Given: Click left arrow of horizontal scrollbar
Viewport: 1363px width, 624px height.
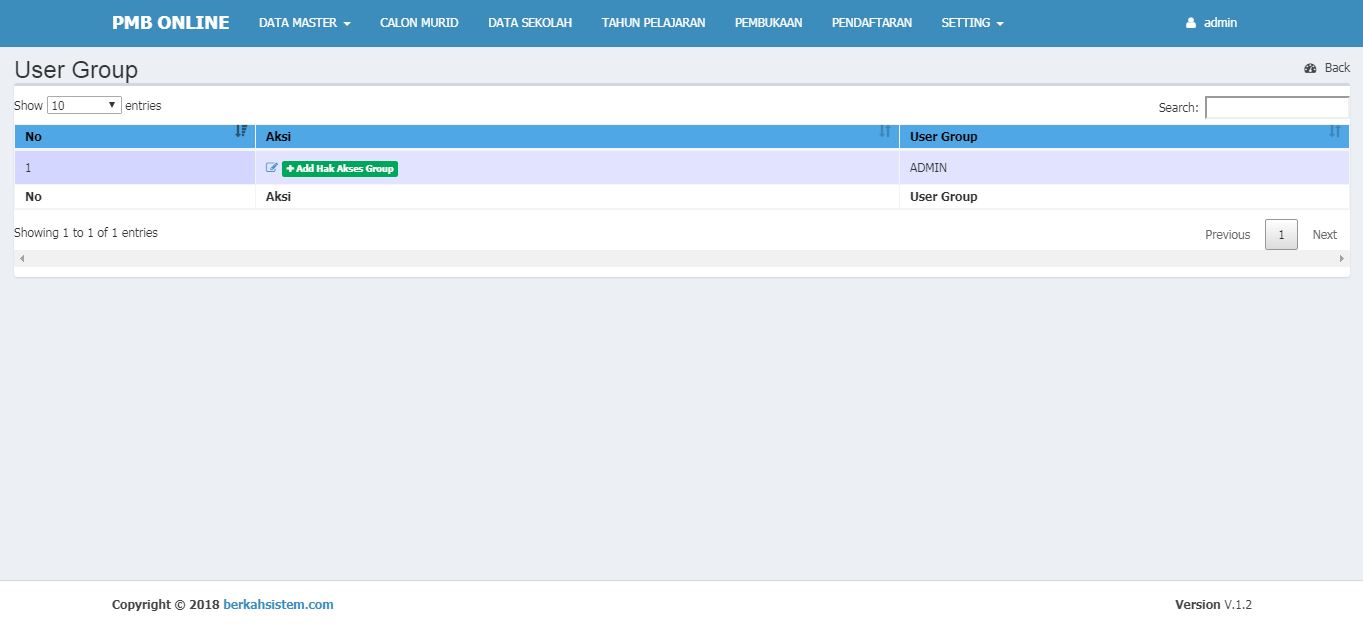Looking at the screenshot, I should (22, 259).
